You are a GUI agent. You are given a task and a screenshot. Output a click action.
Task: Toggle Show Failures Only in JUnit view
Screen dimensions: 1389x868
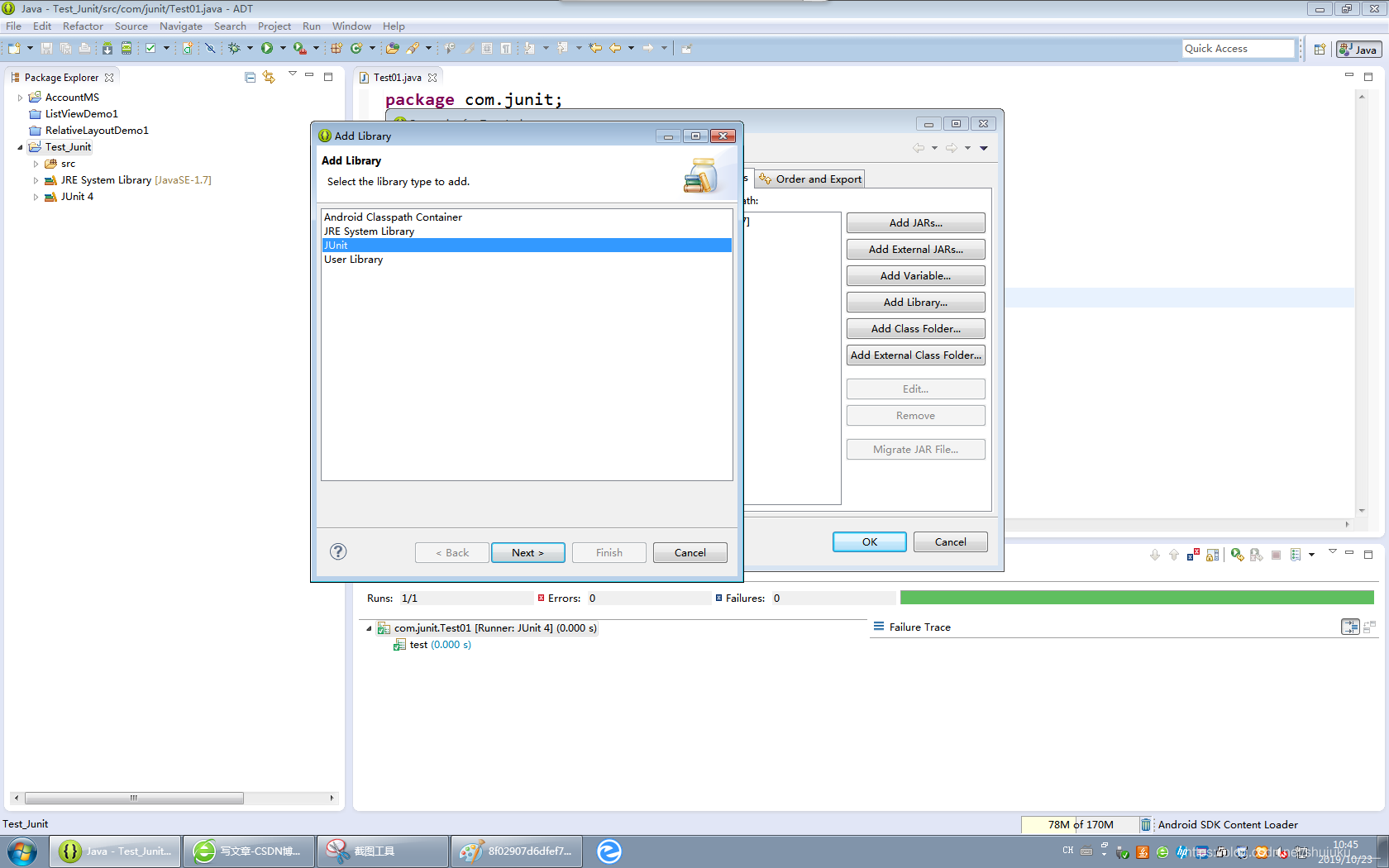coord(1193,555)
